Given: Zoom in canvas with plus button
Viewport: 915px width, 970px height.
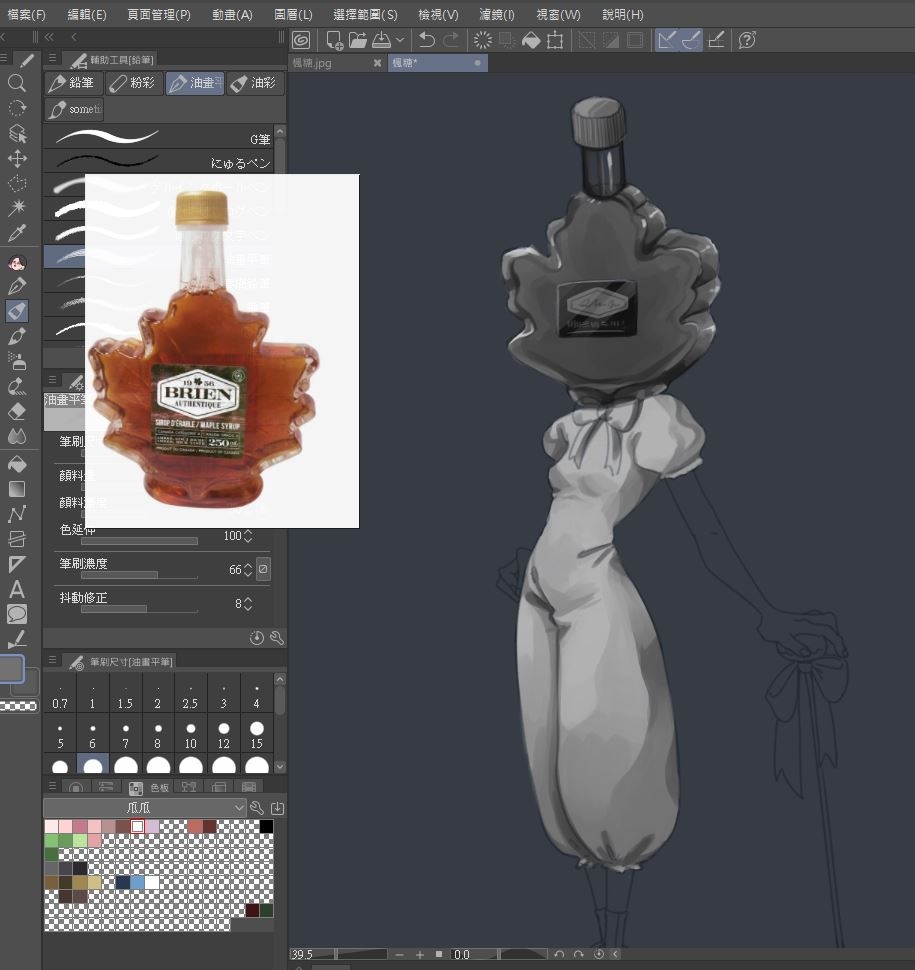Looking at the screenshot, I should coord(419,955).
